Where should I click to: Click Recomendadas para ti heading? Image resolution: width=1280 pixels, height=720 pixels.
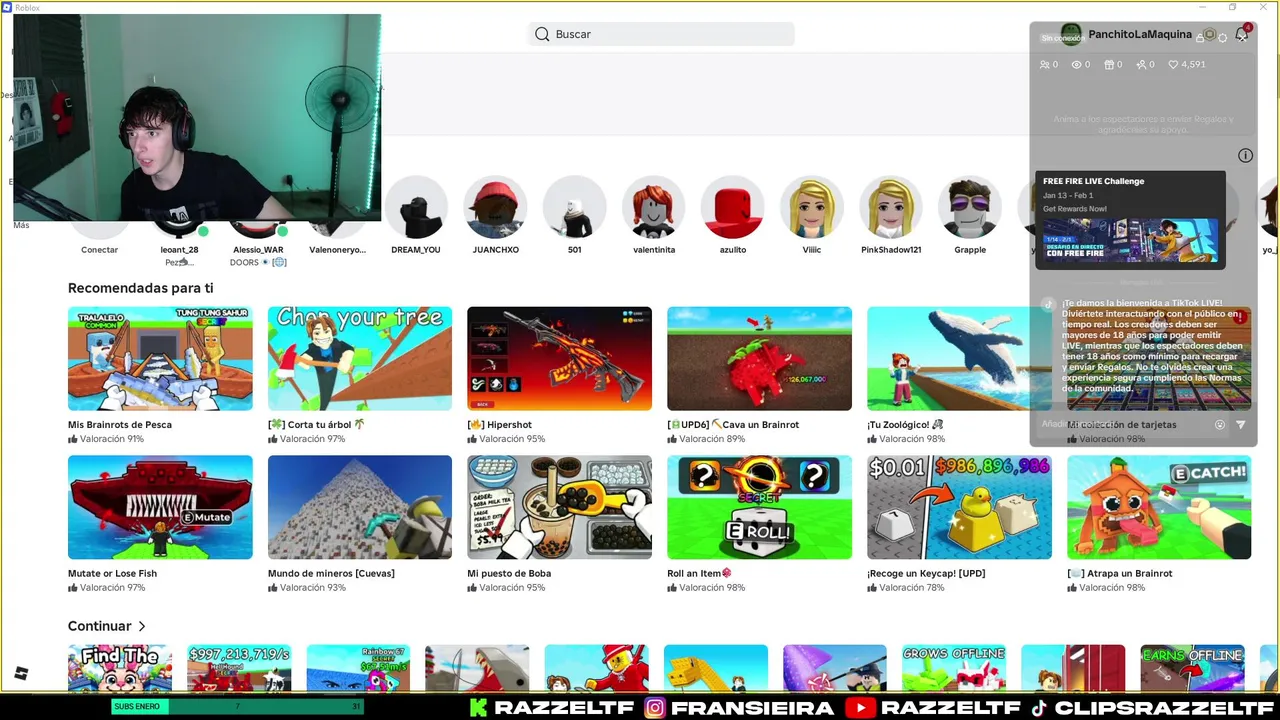pos(141,288)
